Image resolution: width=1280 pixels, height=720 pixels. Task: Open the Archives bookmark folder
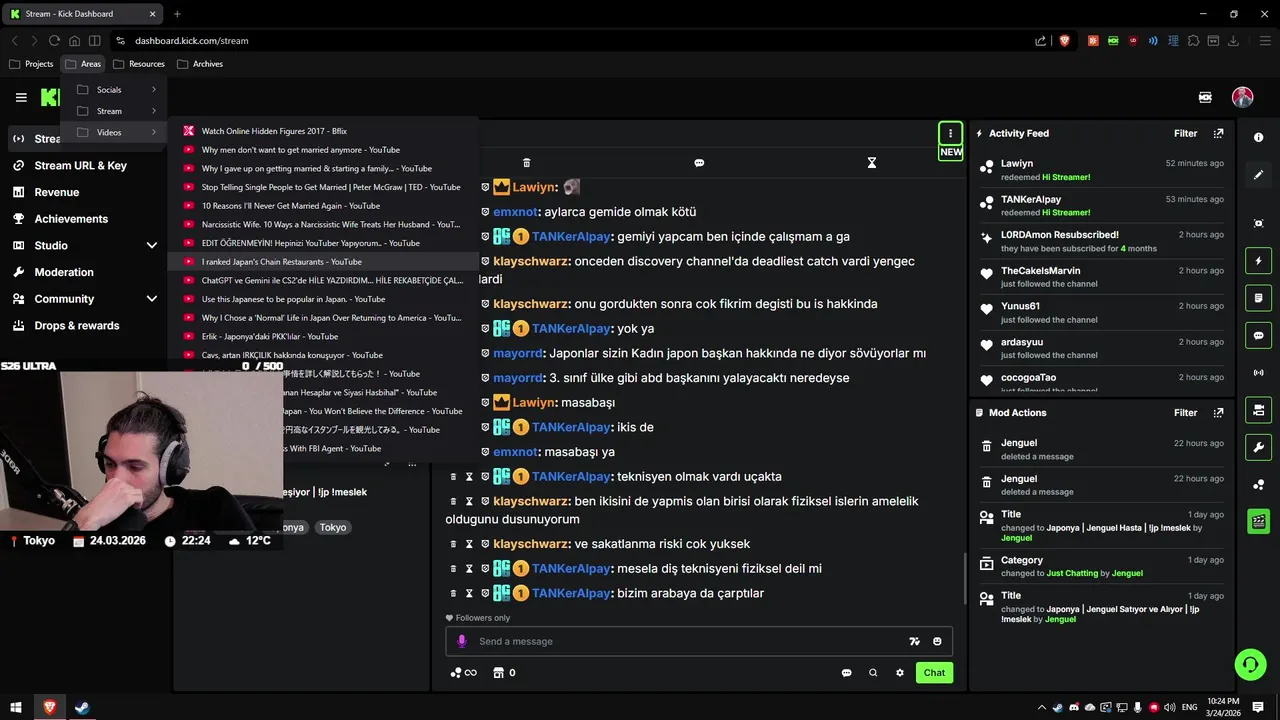coord(200,64)
